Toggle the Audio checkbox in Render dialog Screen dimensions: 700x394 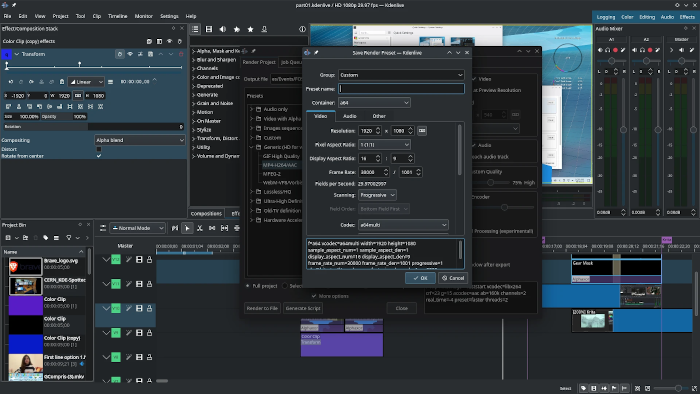(474, 145)
